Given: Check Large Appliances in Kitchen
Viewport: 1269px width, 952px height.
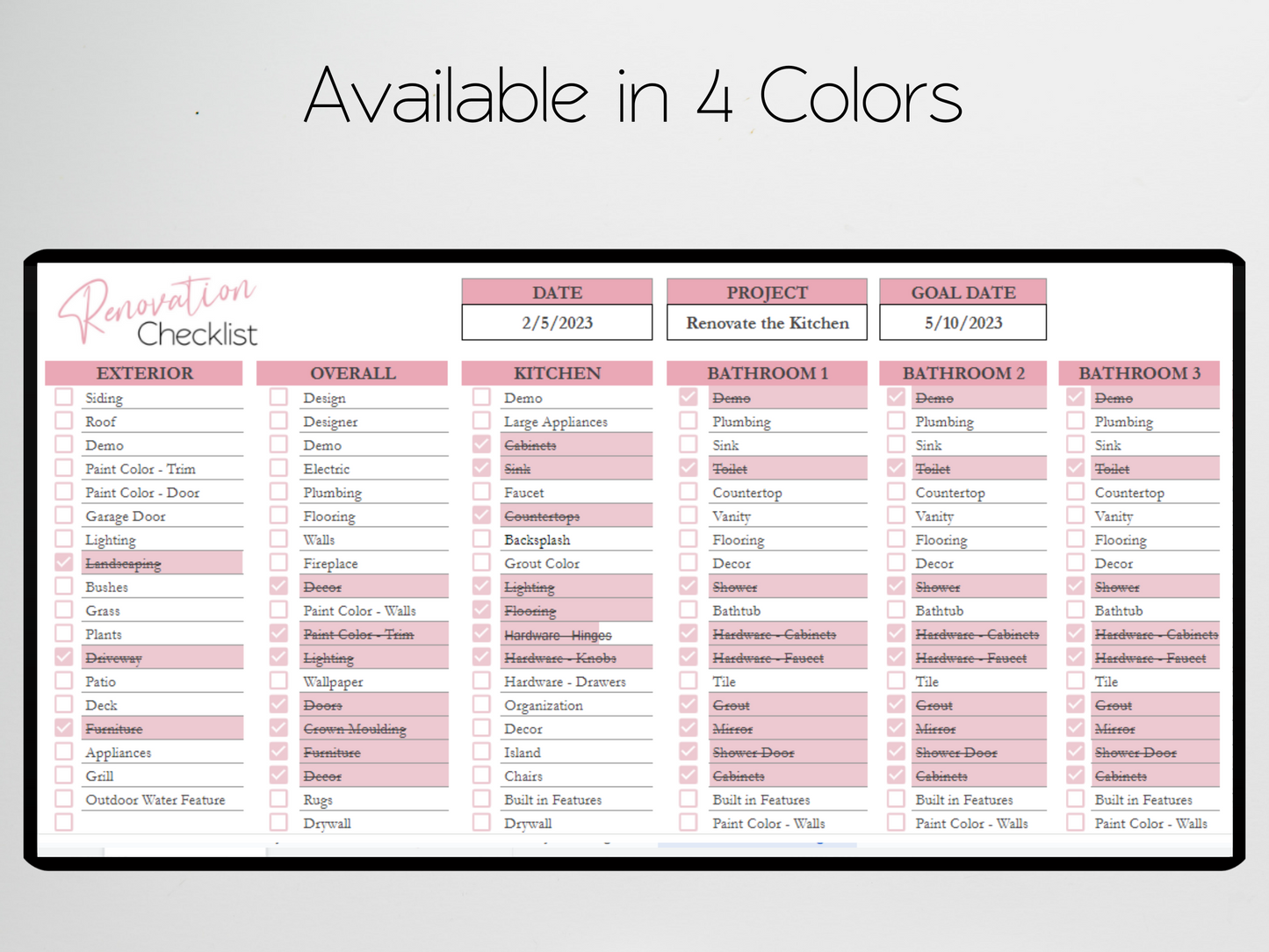Looking at the screenshot, I should [481, 421].
